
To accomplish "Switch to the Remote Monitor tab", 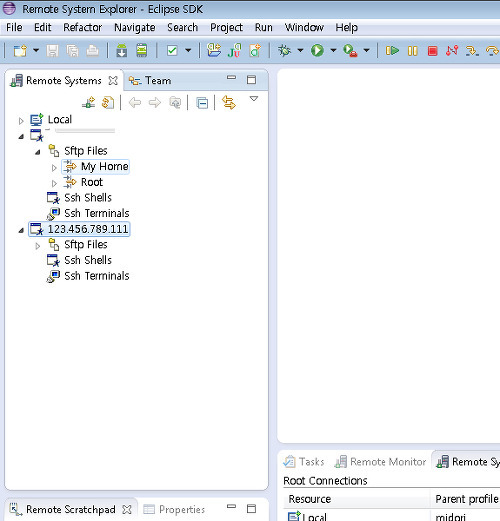I will pos(381,462).
